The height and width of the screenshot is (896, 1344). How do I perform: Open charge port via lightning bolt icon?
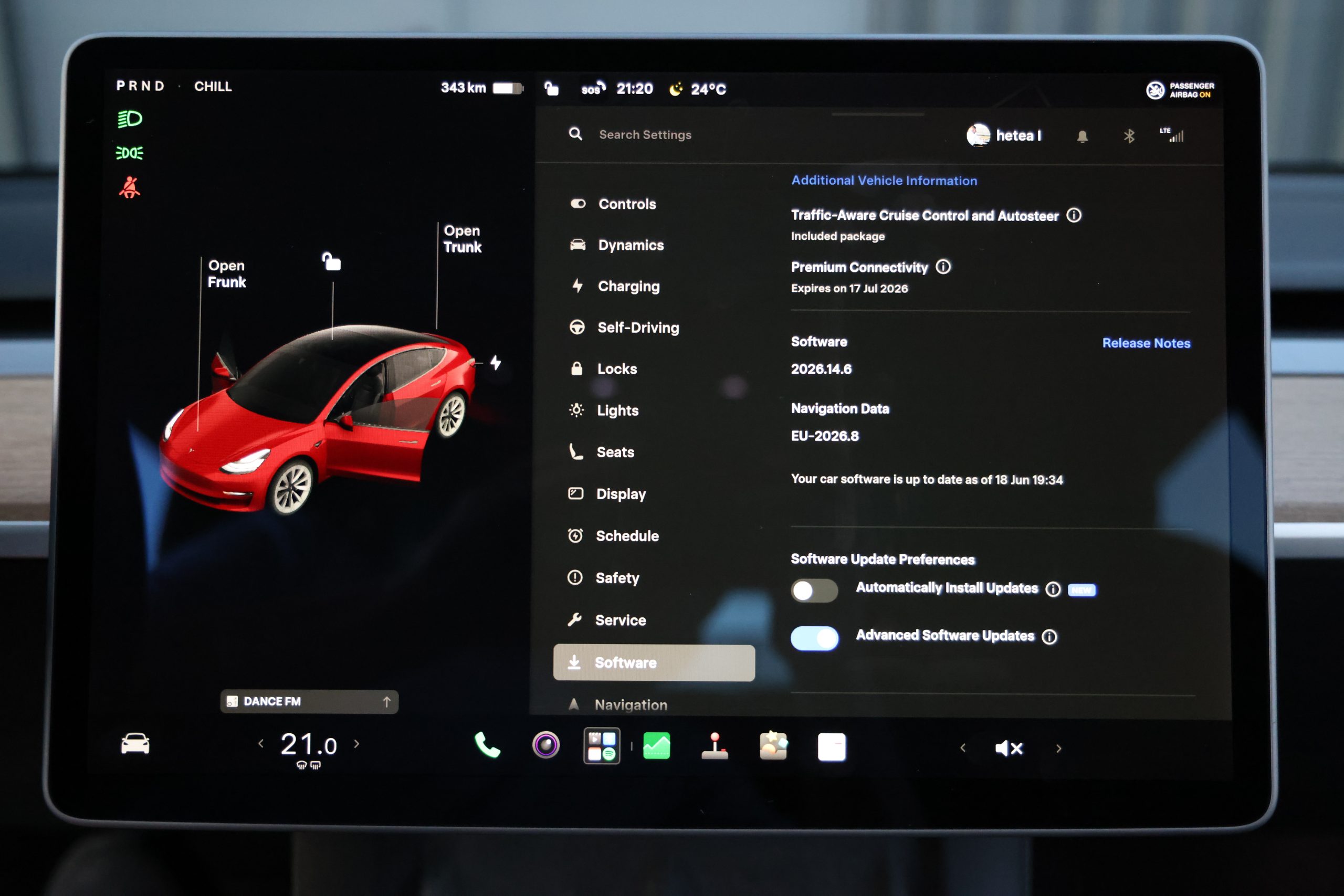(496, 362)
